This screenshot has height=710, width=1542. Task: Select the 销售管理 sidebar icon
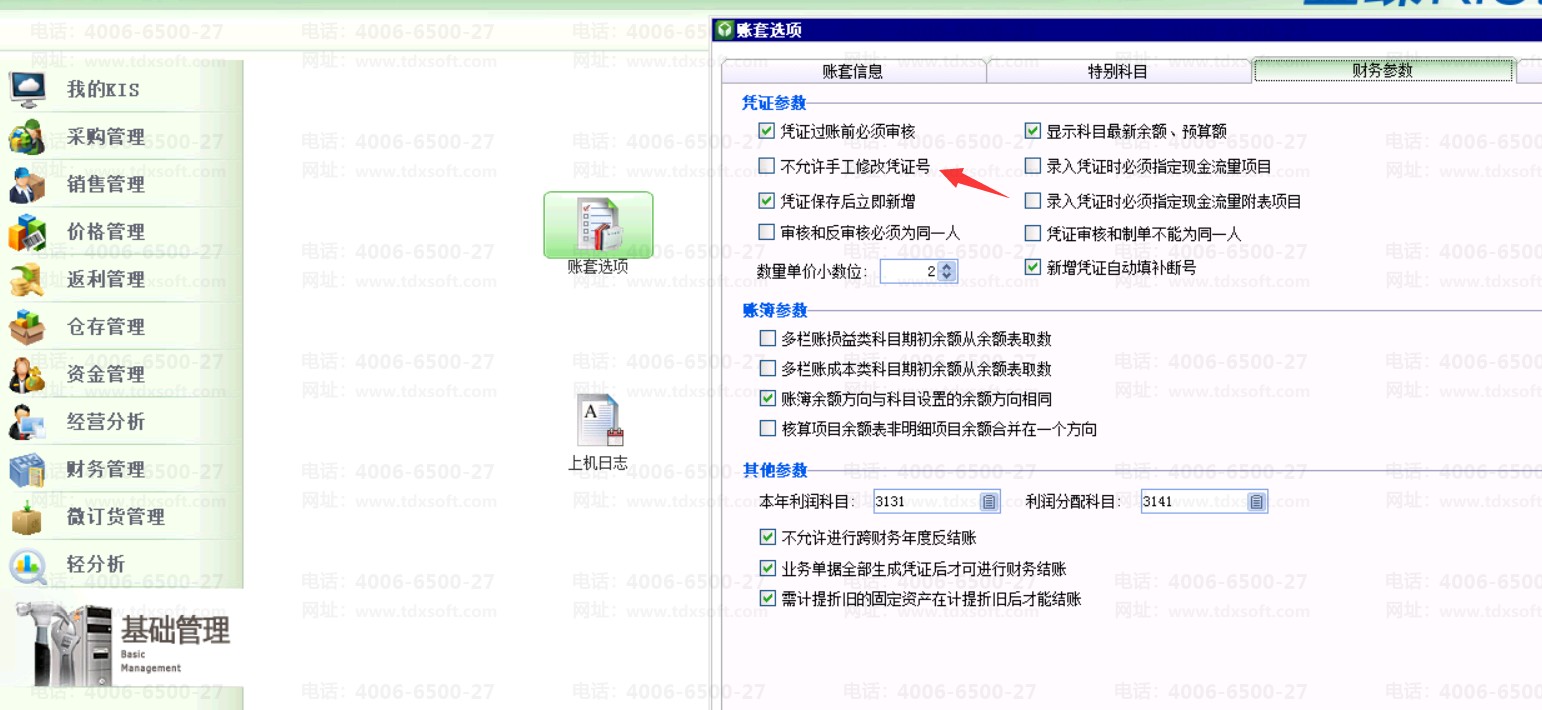coord(27,185)
